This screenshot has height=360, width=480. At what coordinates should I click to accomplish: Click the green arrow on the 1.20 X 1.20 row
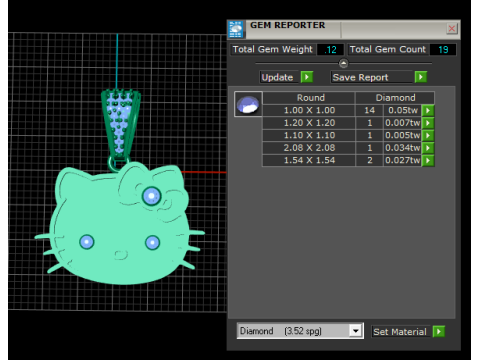pos(428,123)
